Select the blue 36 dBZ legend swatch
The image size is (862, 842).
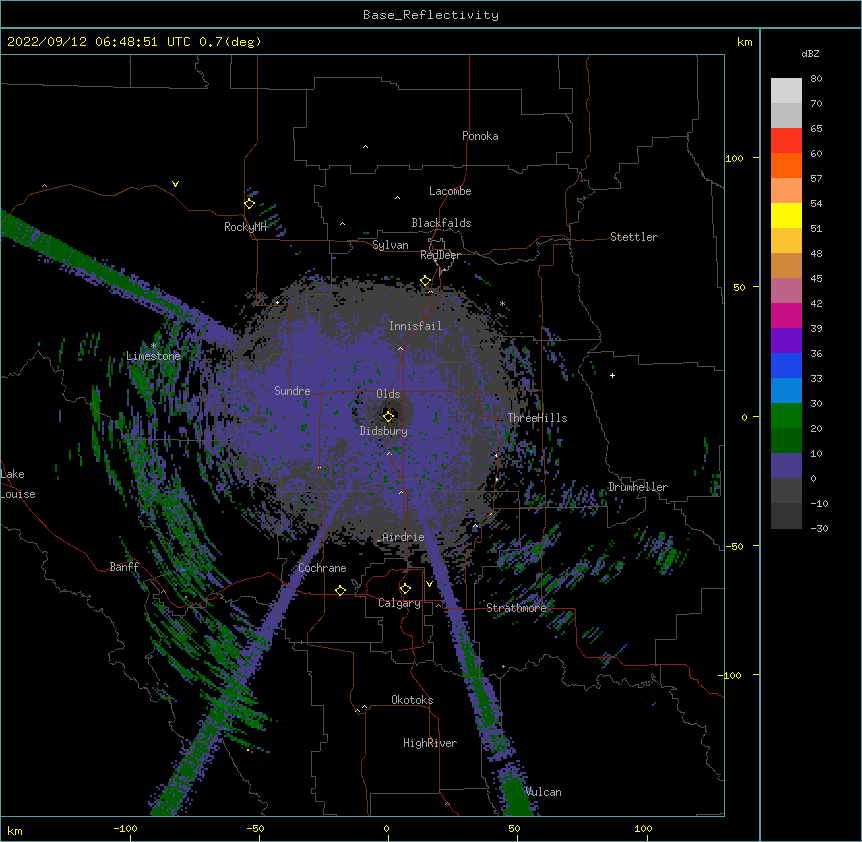coord(786,365)
